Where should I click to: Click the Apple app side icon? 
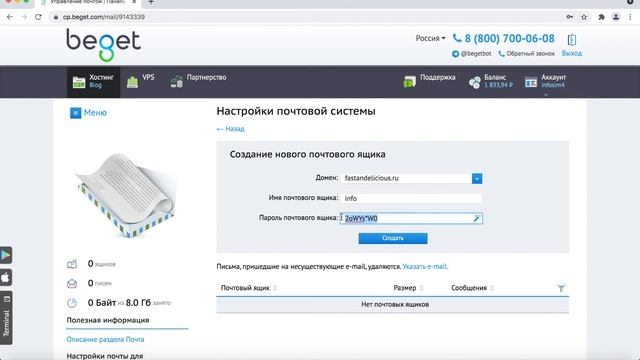(x=6, y=278)
